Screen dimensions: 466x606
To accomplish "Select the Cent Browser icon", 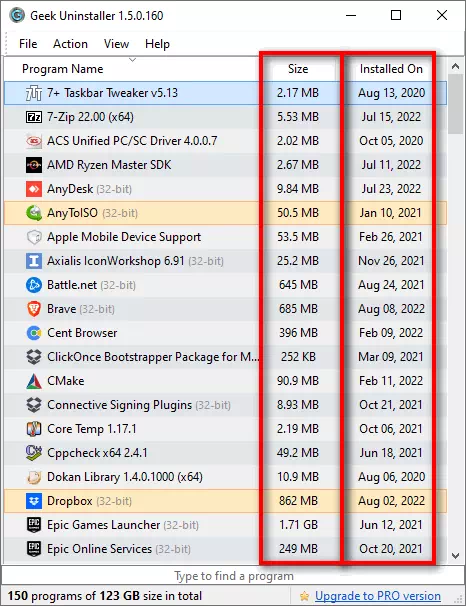I will (x=34, y=333).
